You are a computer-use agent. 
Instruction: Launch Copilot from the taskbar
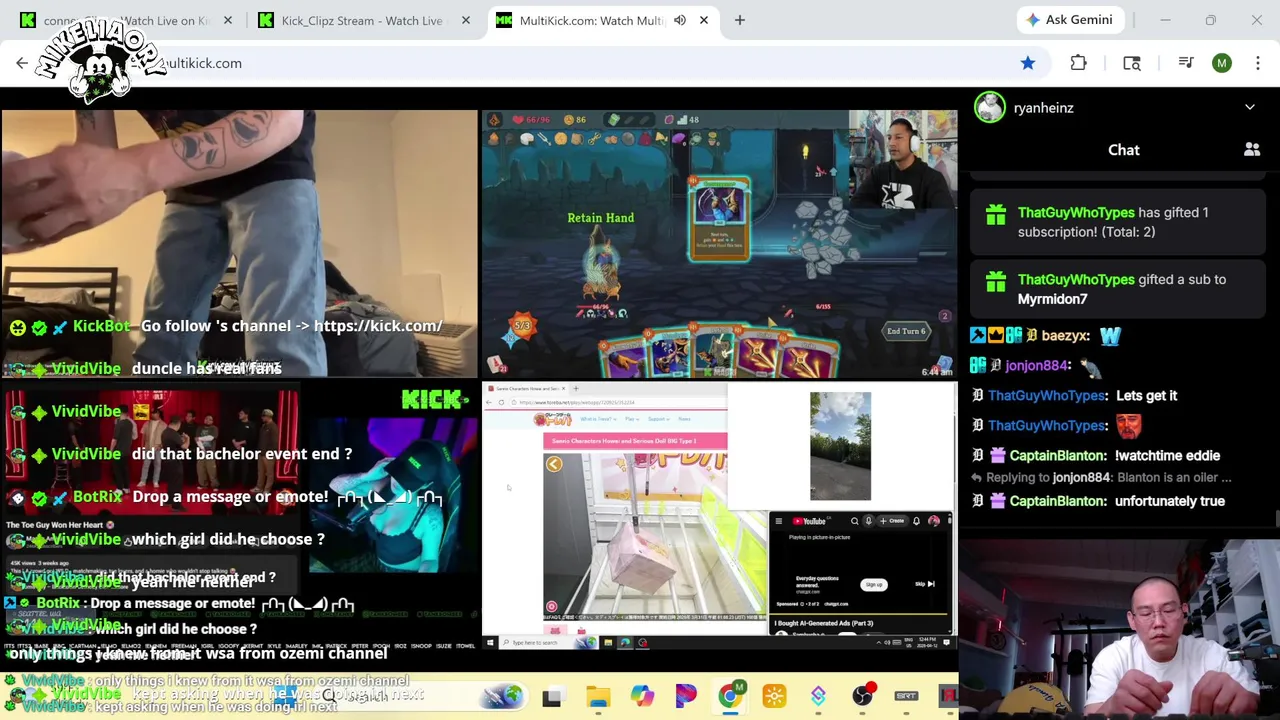[642, 696]
